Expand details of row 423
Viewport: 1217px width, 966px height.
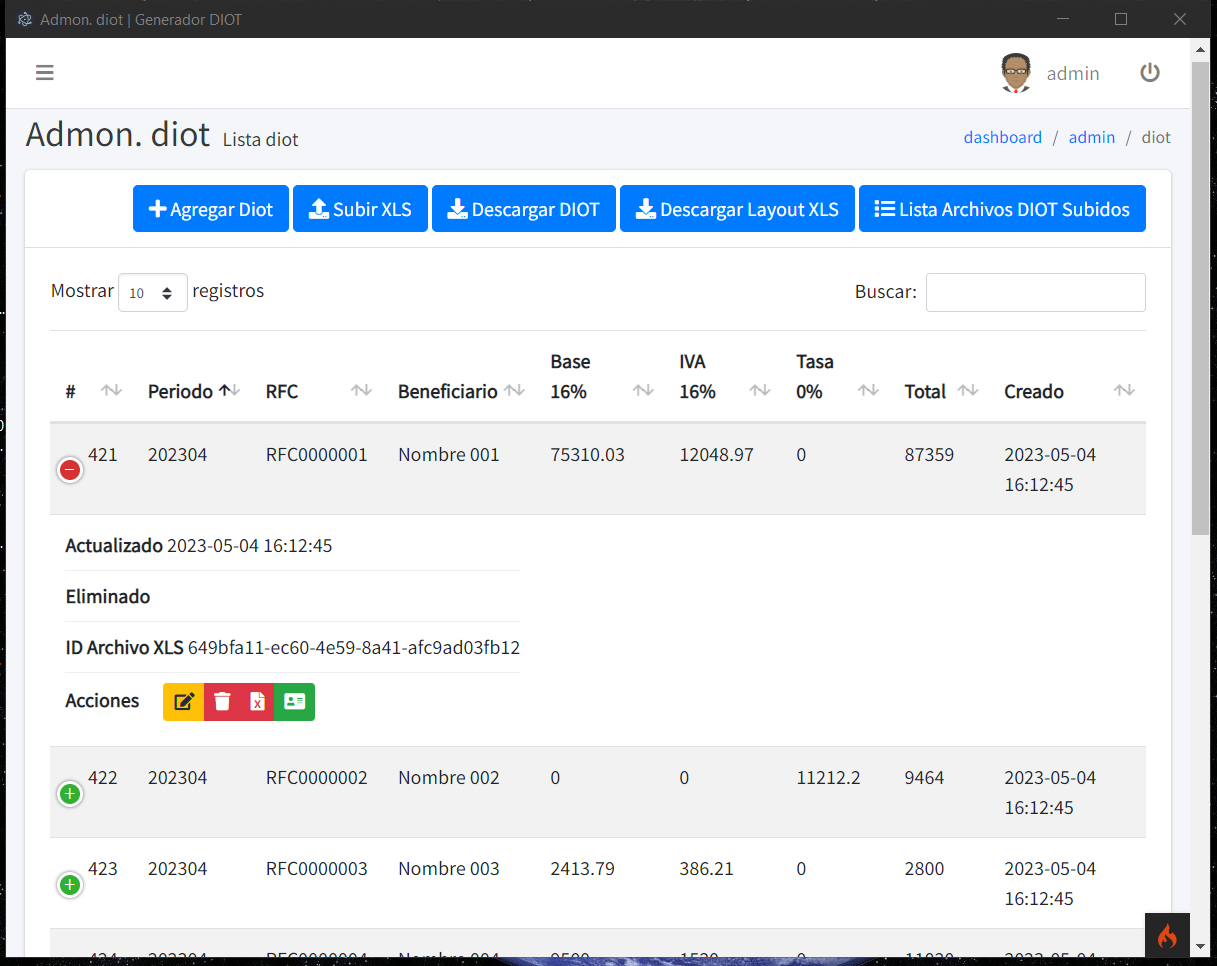pyautogui.click(x=70, y=885)
